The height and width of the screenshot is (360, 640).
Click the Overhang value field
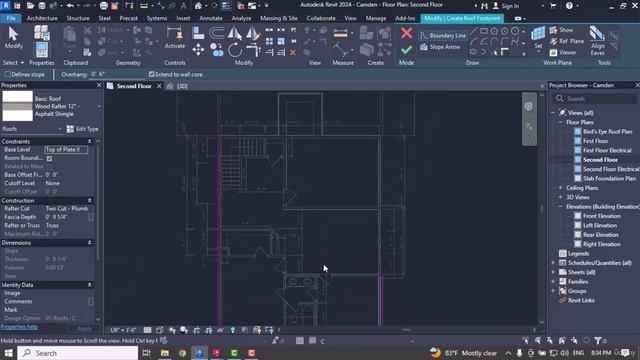pos(116,75)
